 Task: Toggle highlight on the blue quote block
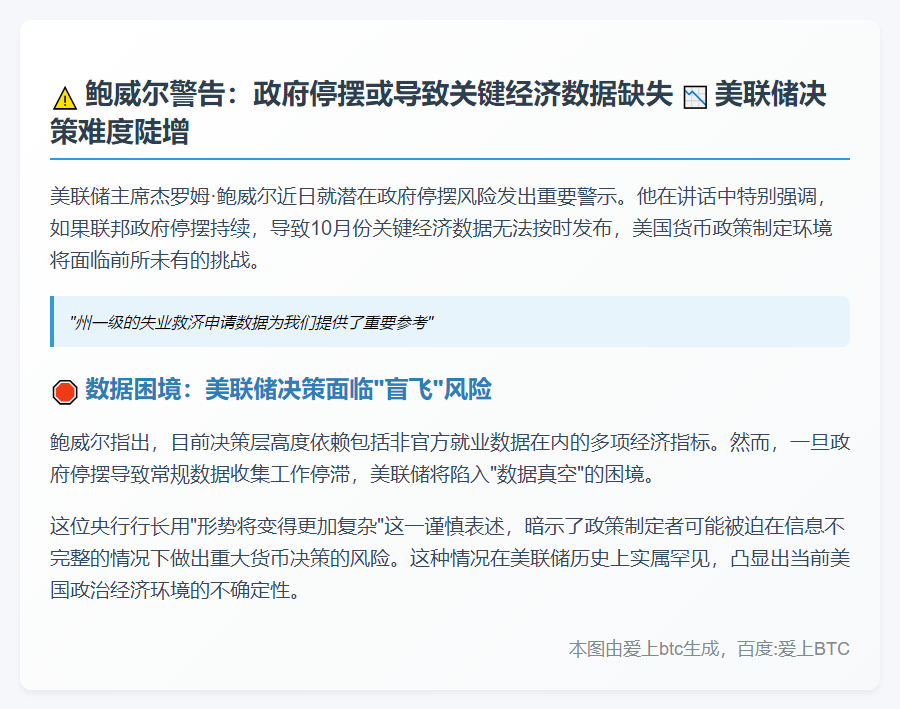coord(450,321)
